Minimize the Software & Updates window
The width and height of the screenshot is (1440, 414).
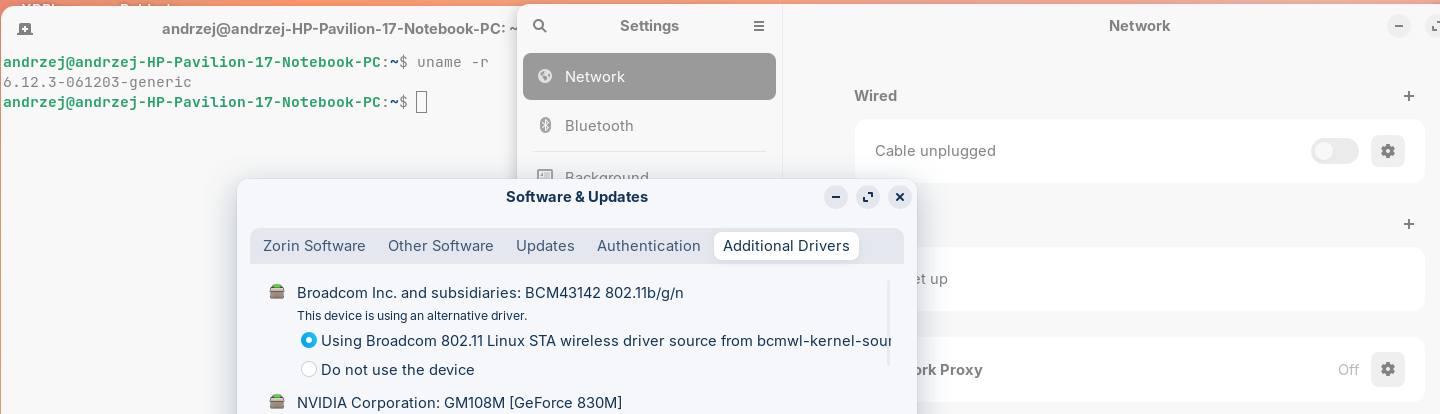(836, 197)
